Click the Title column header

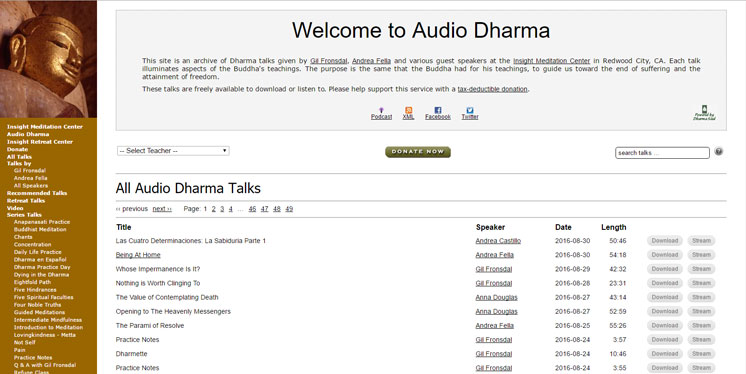pos(124,227)
